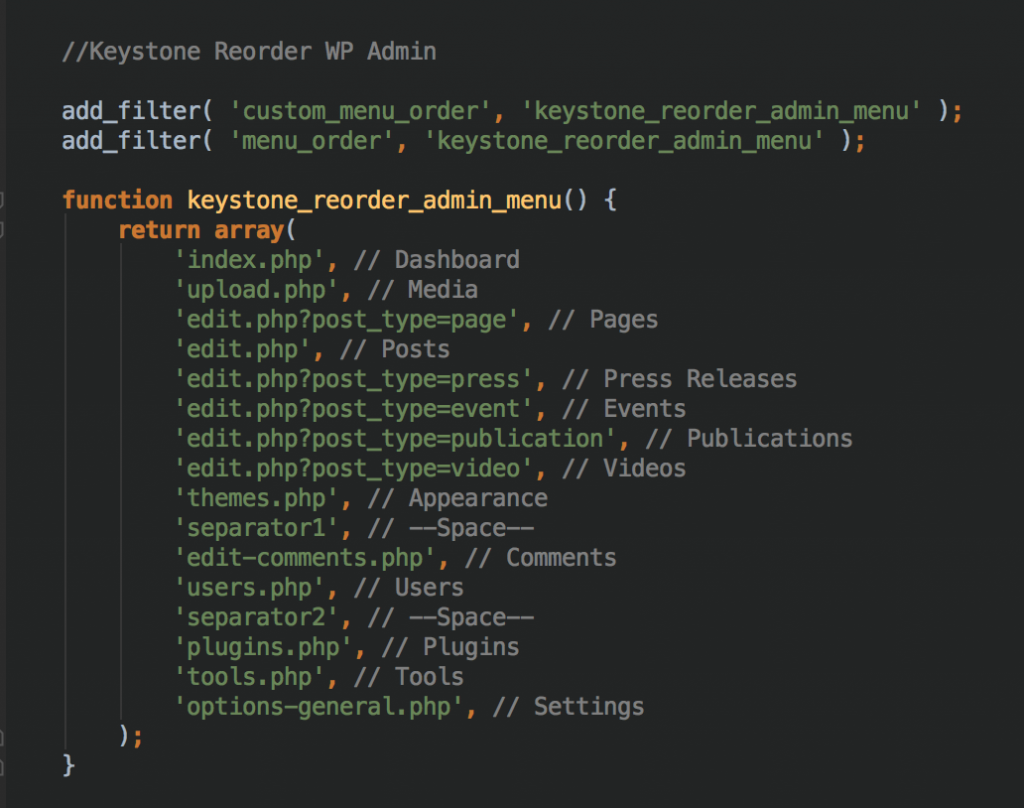1024x808 pixels.
Task: Click the '// Plugins' comment
Action: tap(450, 648)
